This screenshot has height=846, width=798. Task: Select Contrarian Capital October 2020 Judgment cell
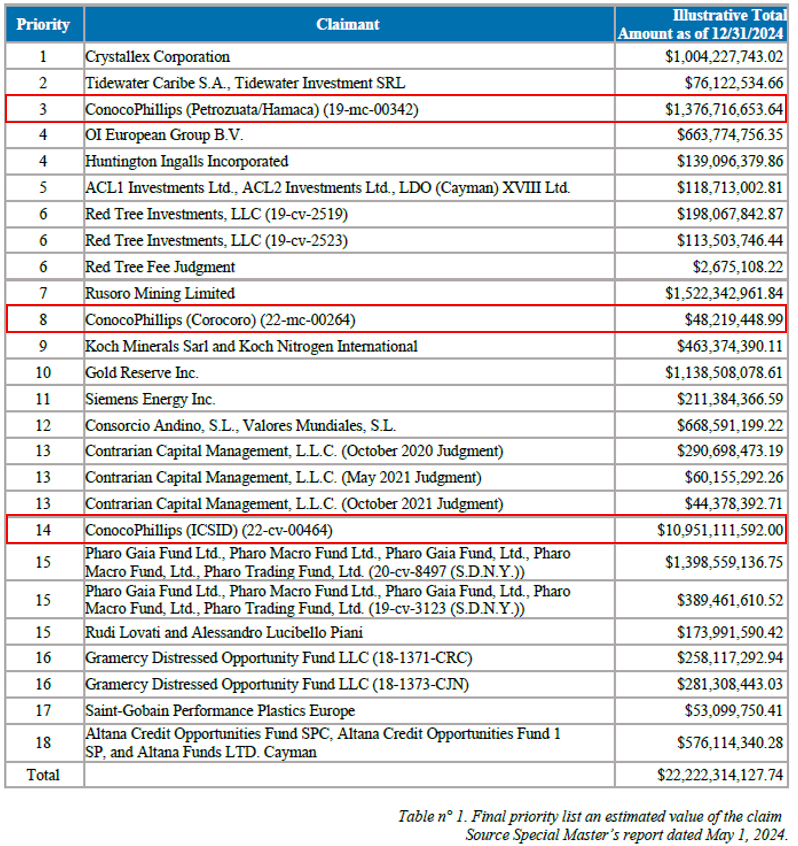tap(349, 451)
